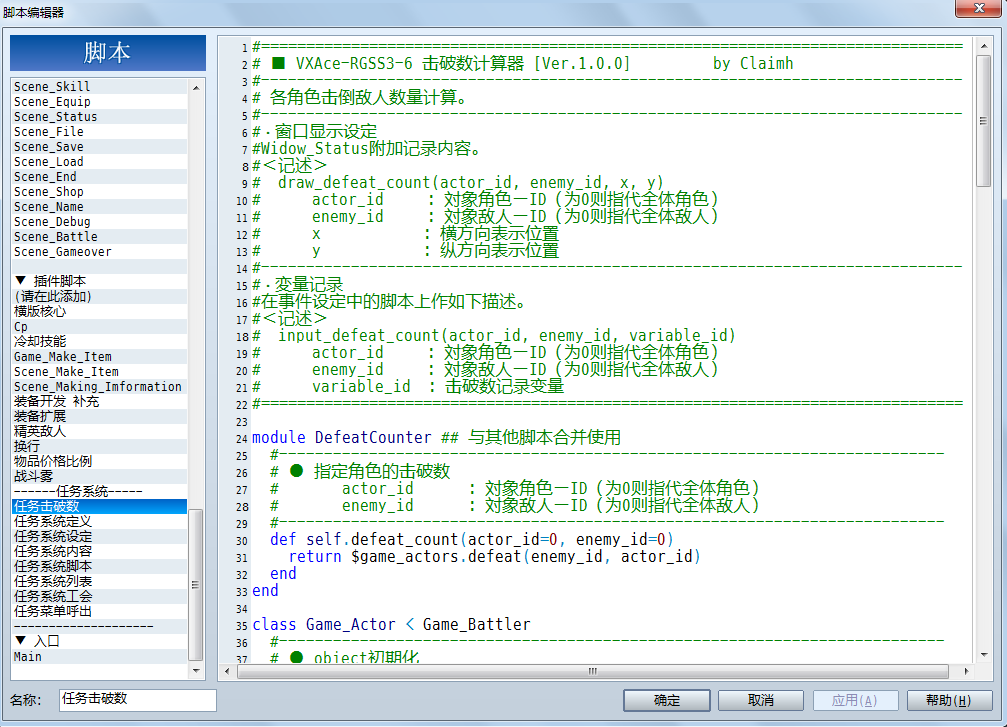
Task: Select the Scene_Shop script
Action: pyautogui.click(x=100, y=191)
